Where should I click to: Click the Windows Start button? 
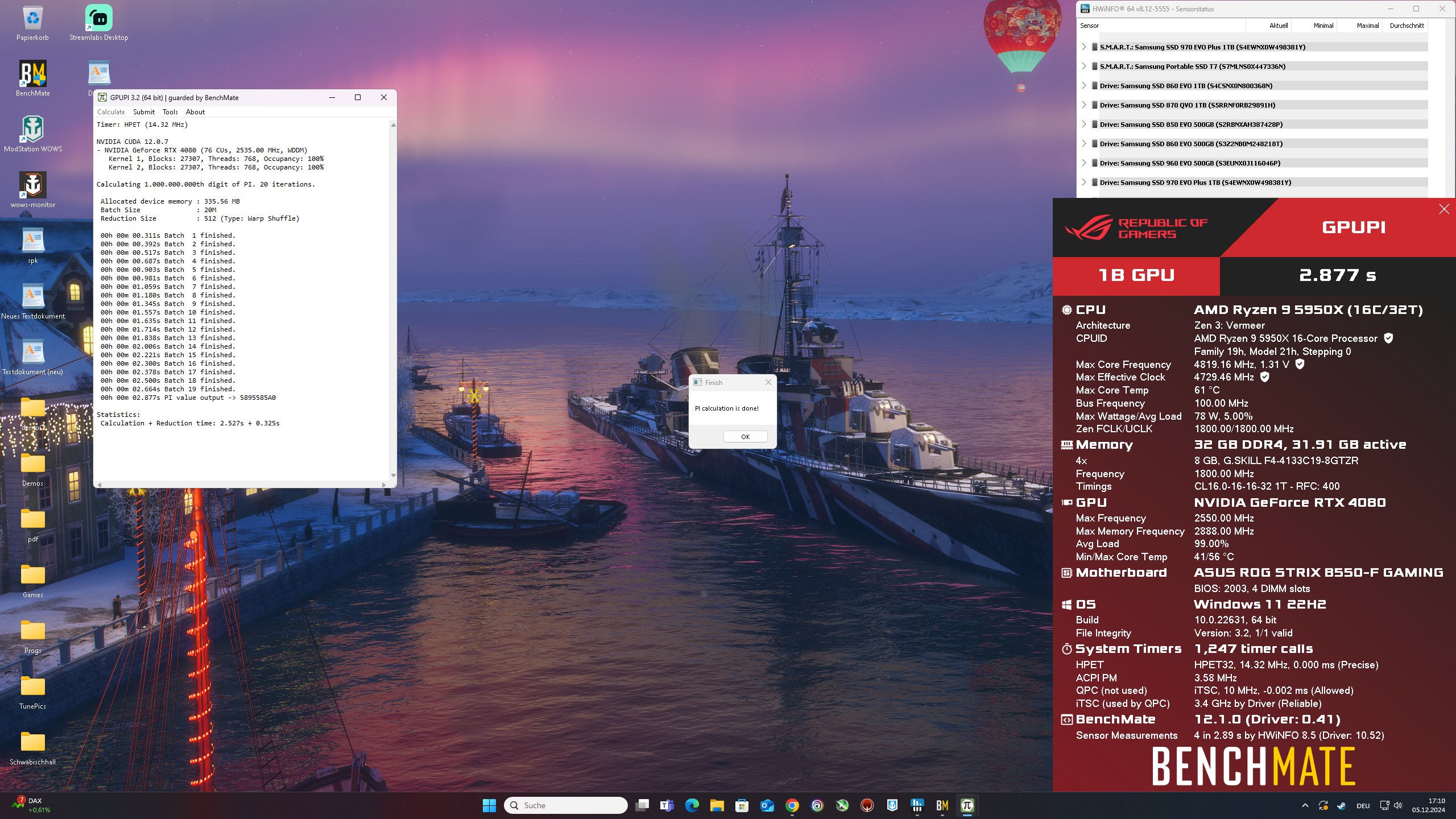(489, 805)
